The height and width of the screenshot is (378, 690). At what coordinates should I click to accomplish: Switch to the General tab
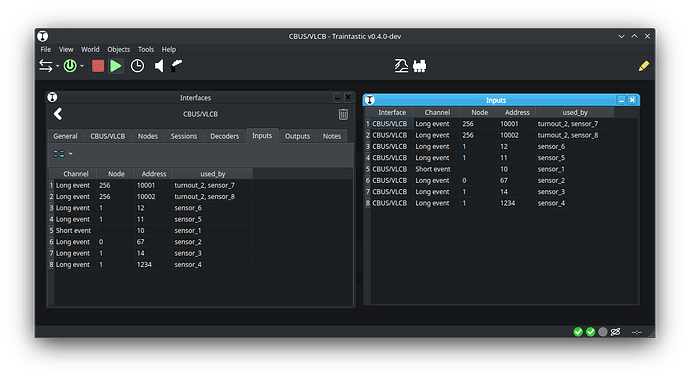[65, 136]
